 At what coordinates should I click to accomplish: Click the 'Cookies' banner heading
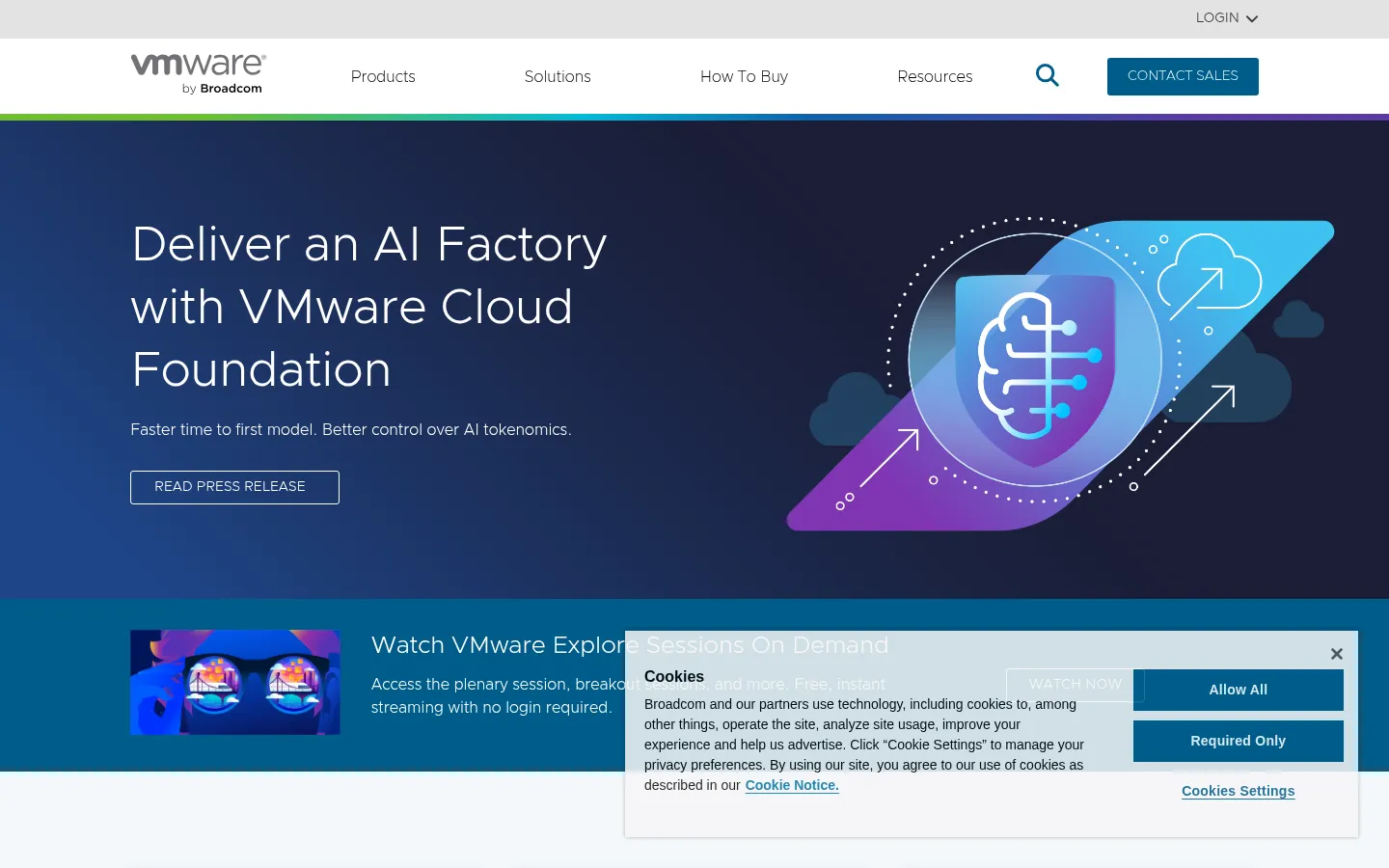click(x=674, y=677)
